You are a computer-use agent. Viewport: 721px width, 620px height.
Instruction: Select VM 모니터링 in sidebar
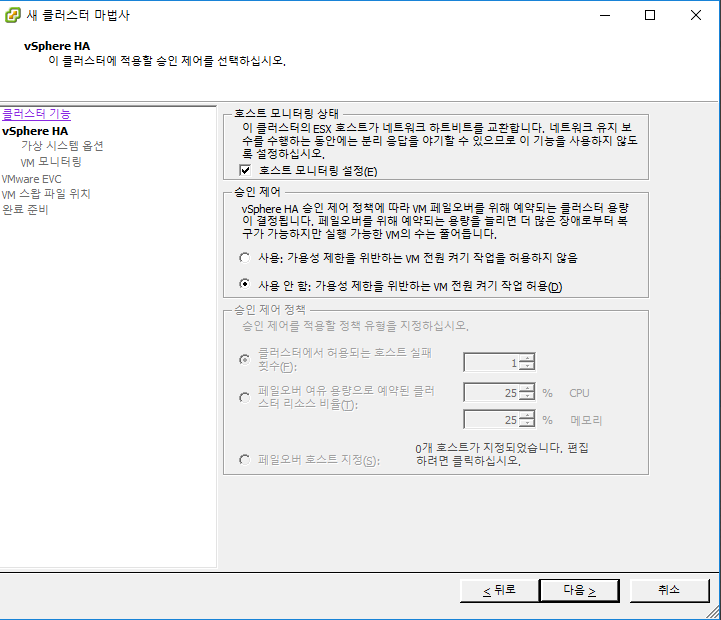(51, 162)
